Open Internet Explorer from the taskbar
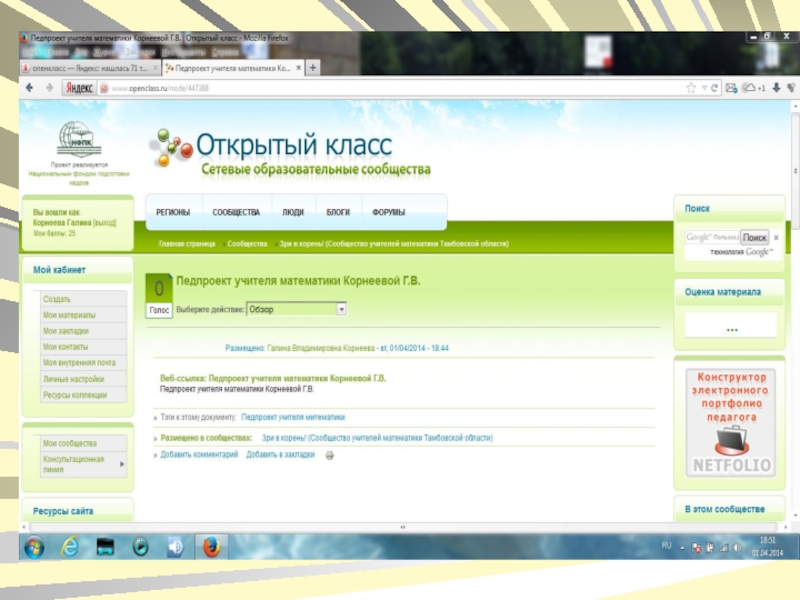 (x=70, y=547)
